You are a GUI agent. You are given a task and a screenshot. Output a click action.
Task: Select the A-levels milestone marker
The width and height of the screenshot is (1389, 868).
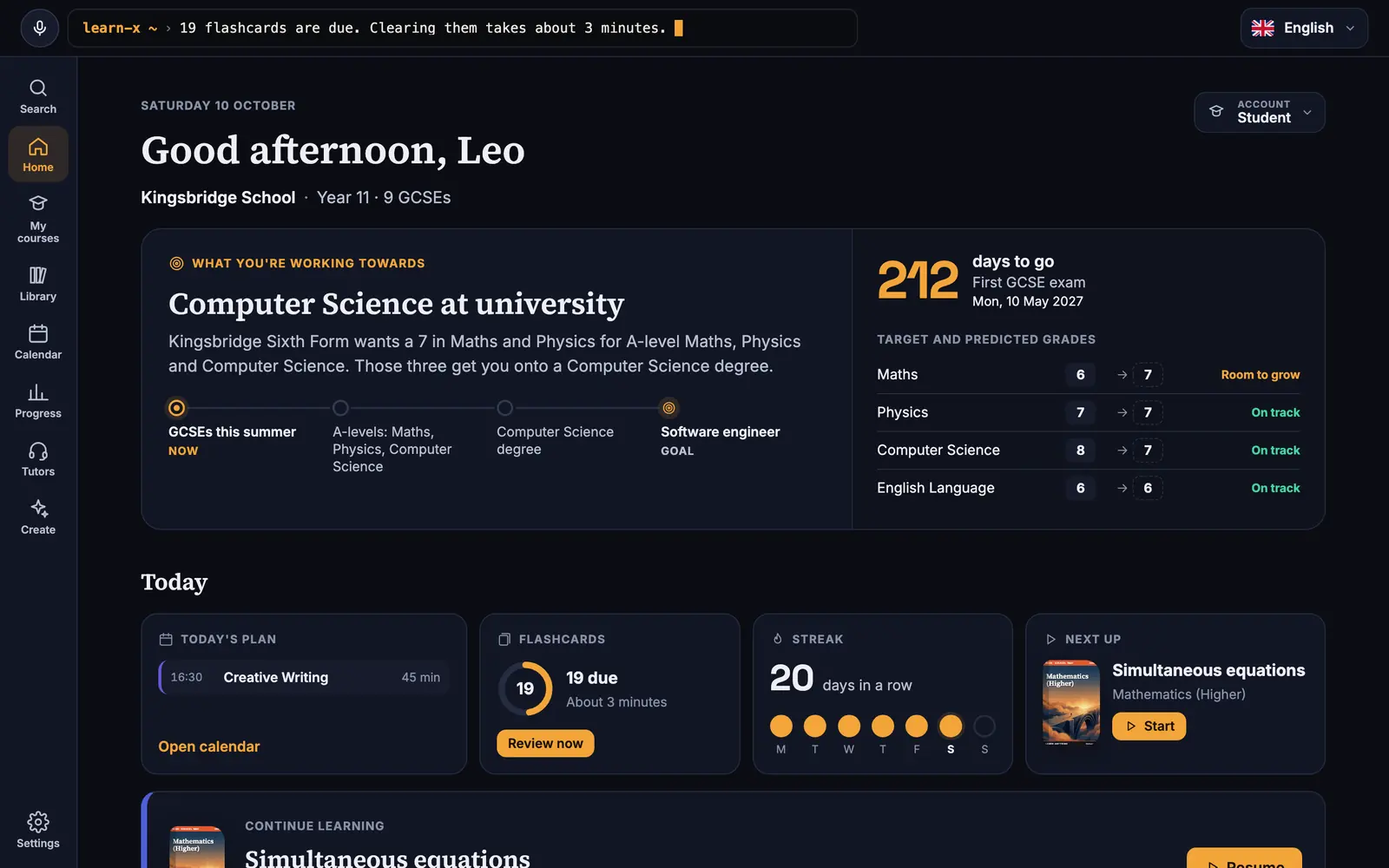(340, 408)
